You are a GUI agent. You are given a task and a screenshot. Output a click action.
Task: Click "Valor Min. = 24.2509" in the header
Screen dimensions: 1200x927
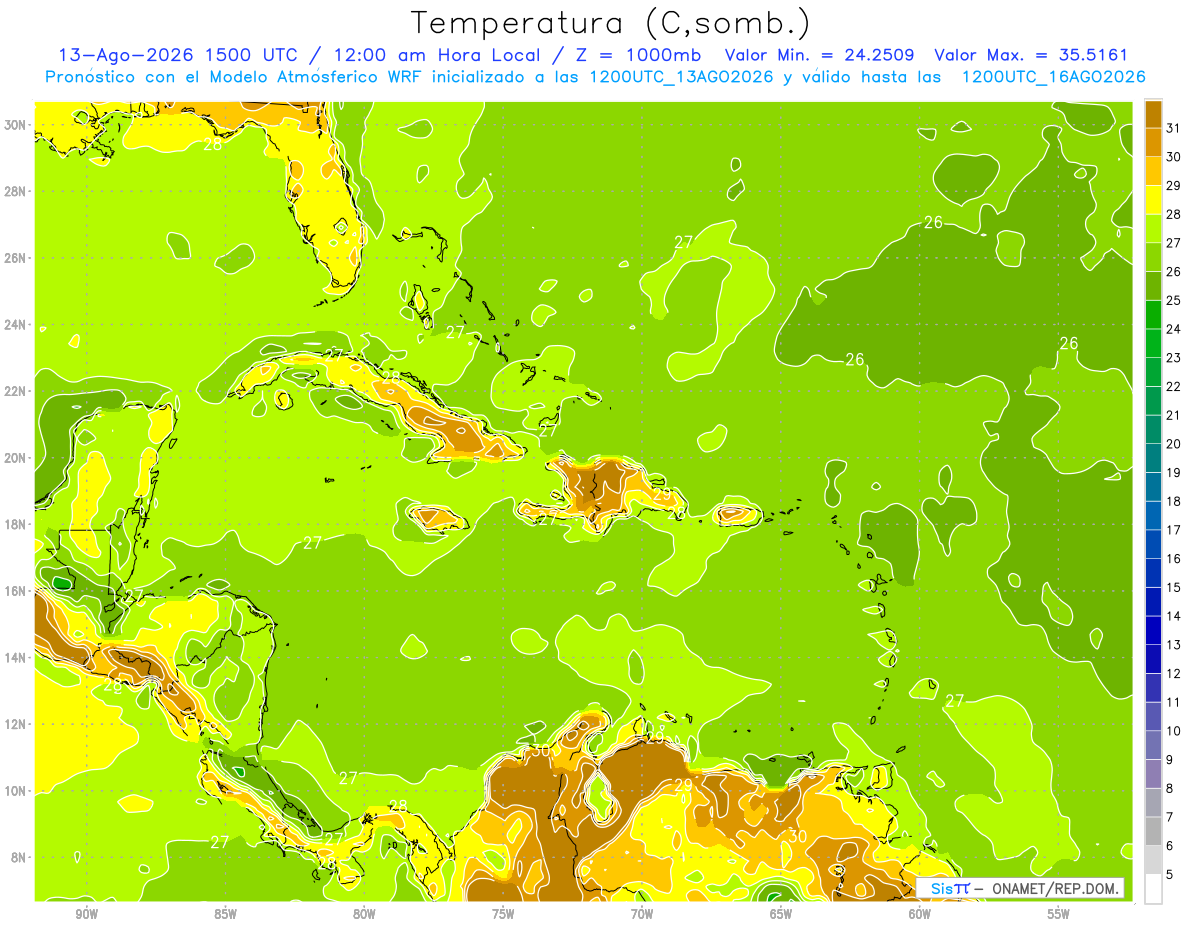point(820,55)
